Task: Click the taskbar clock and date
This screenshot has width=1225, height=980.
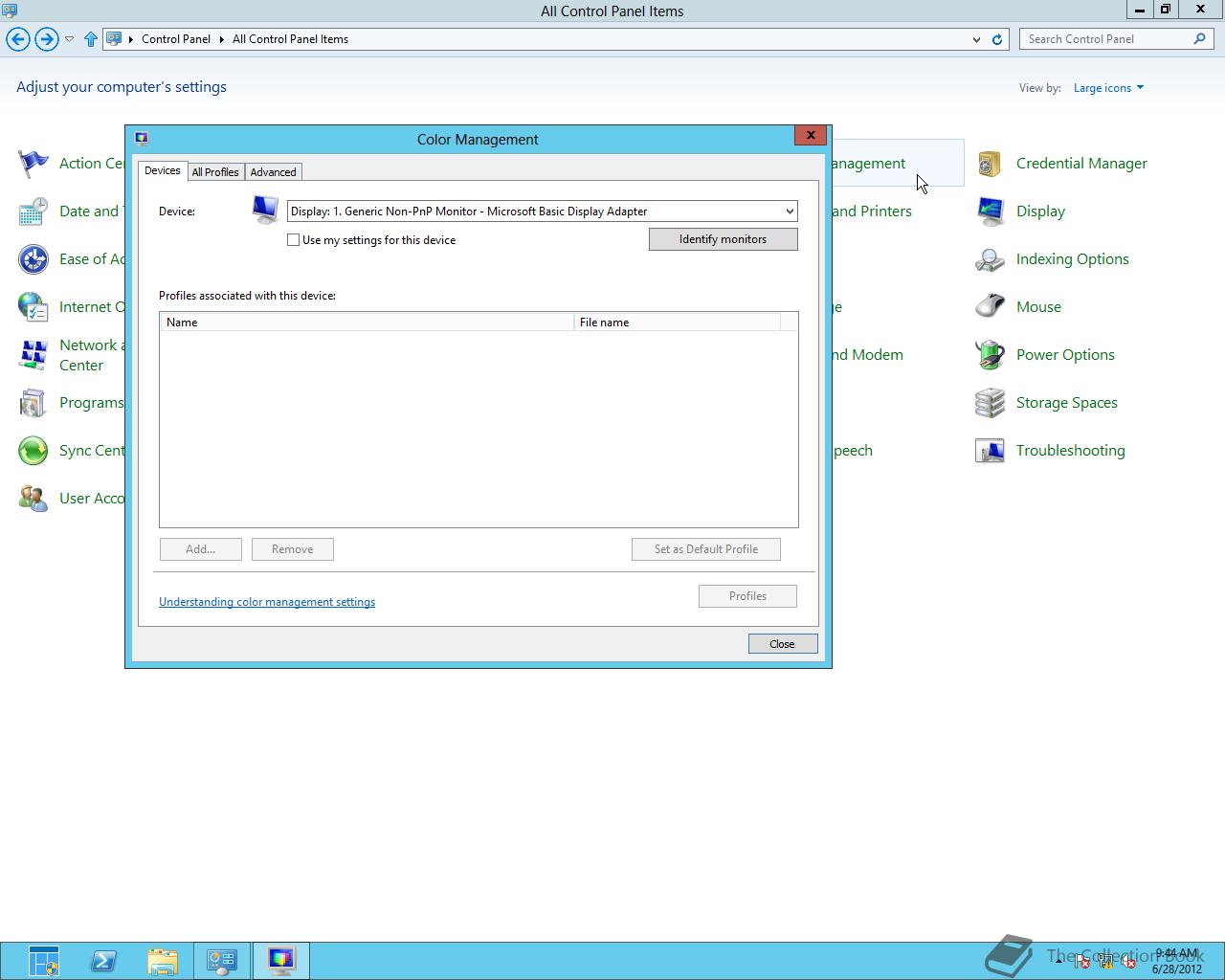Action: (x=1176, y=961)
